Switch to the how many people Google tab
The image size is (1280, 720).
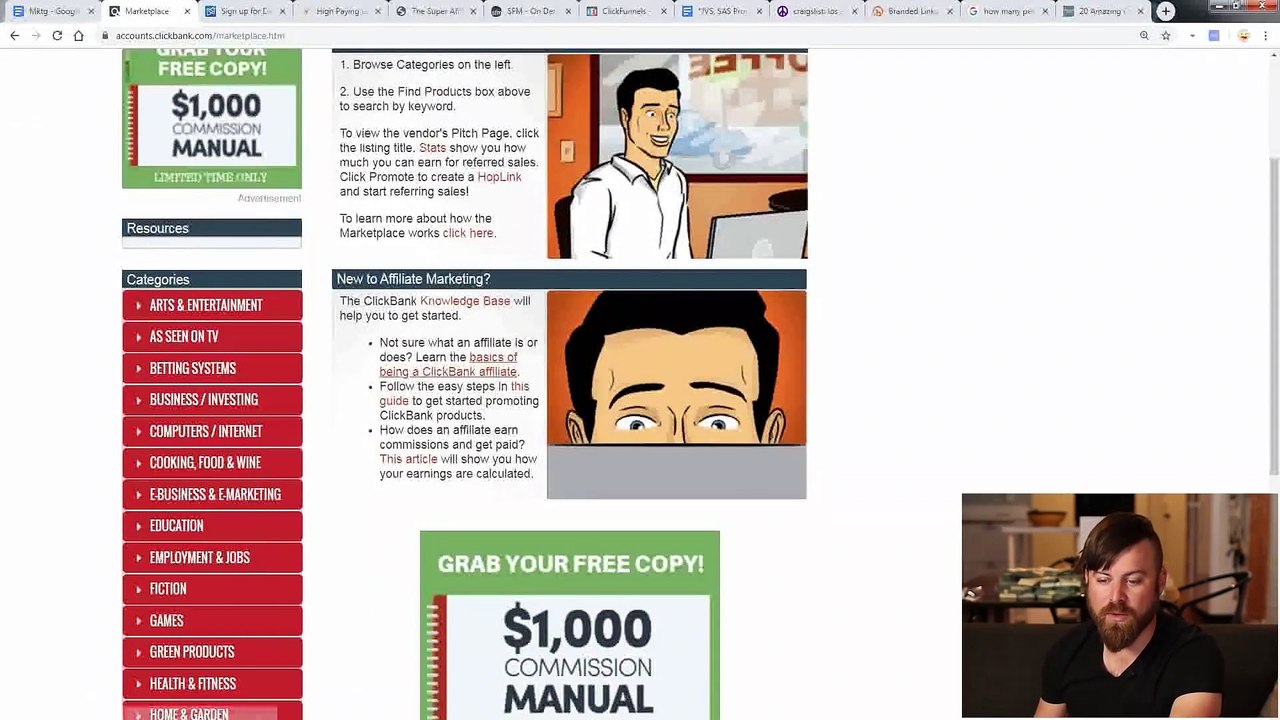(1009, 11)
